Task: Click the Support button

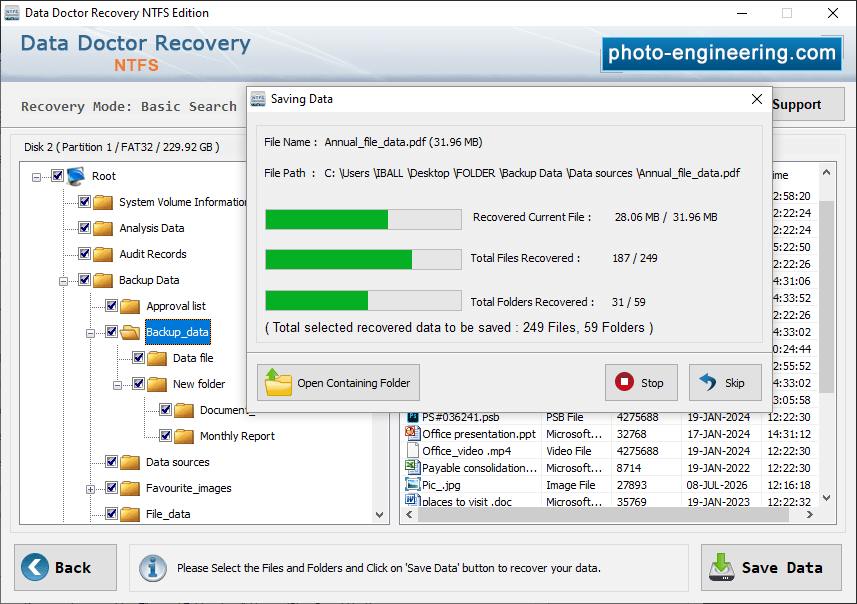Action: point(808,104)
